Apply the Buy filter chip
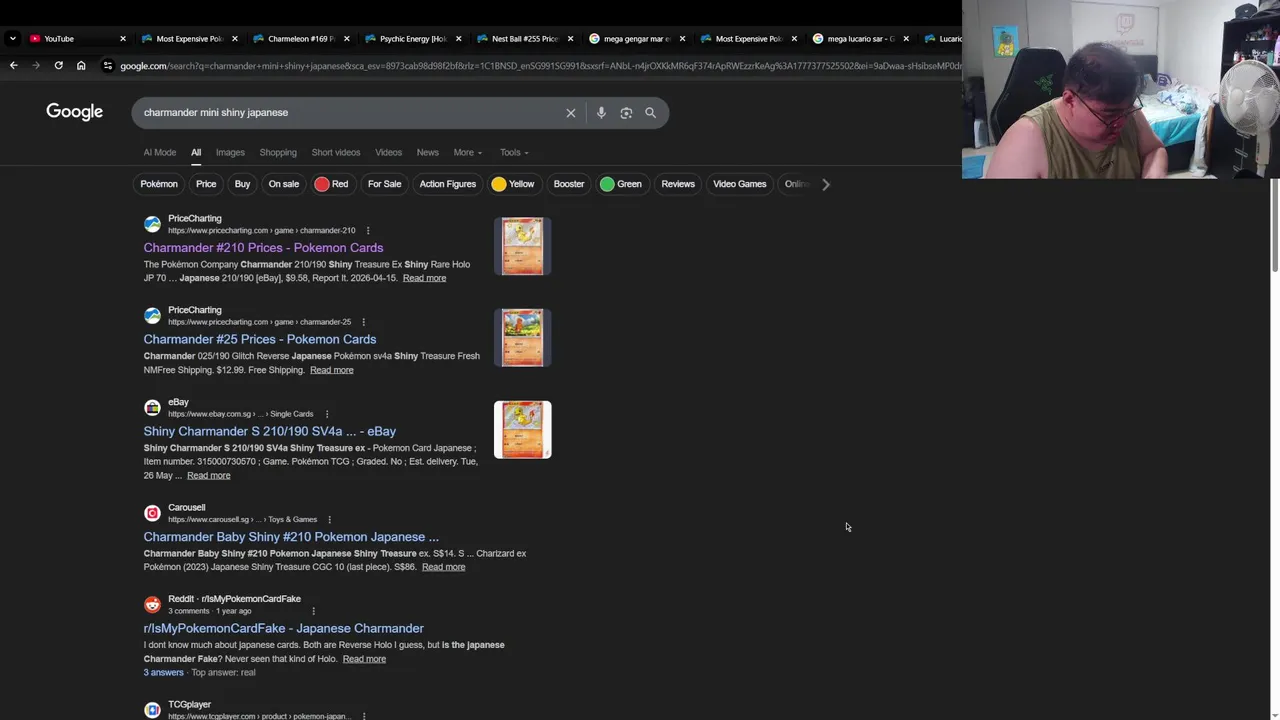 click(242, 184)
